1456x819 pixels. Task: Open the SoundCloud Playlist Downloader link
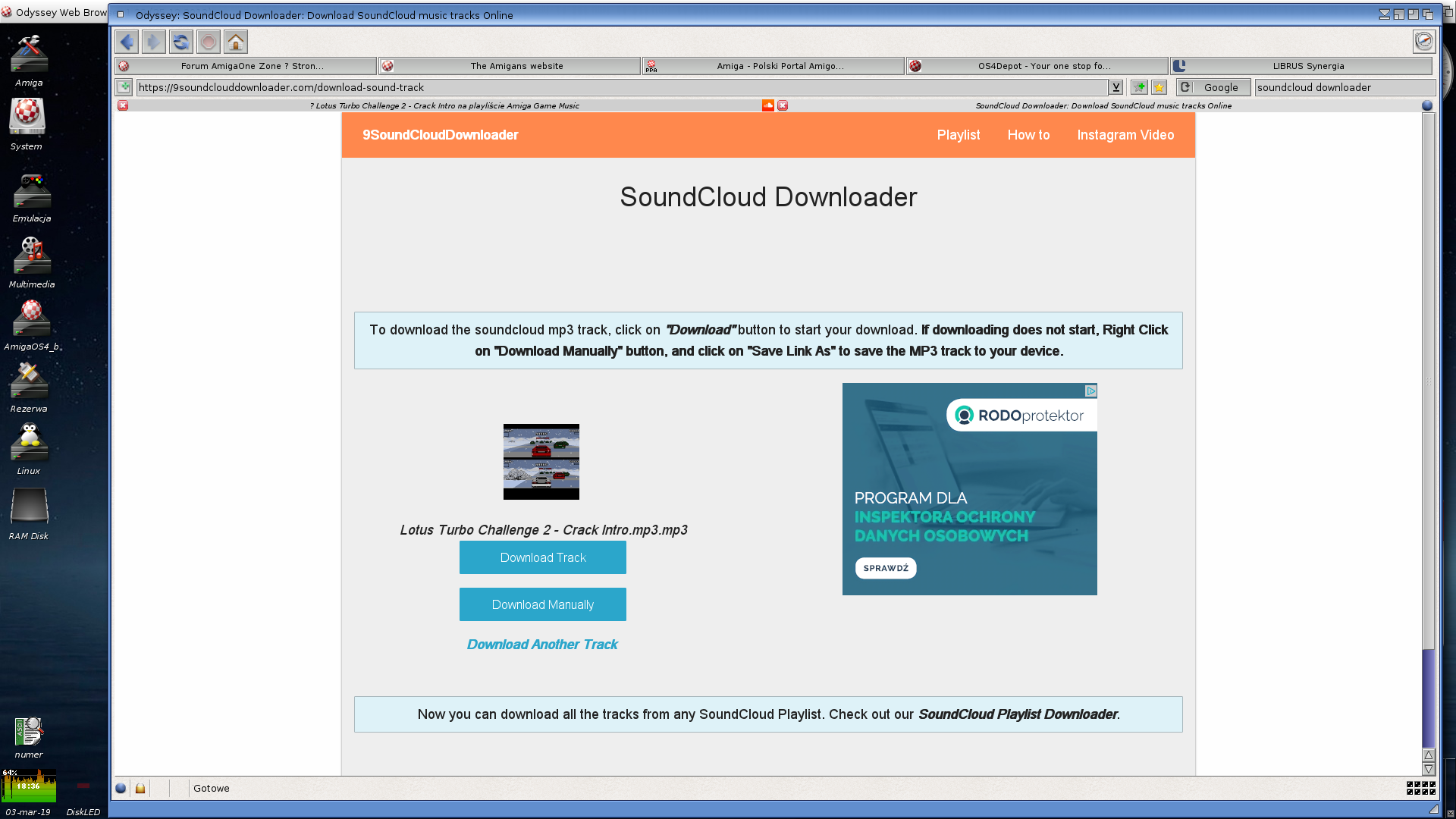[x=1018, y=714]
